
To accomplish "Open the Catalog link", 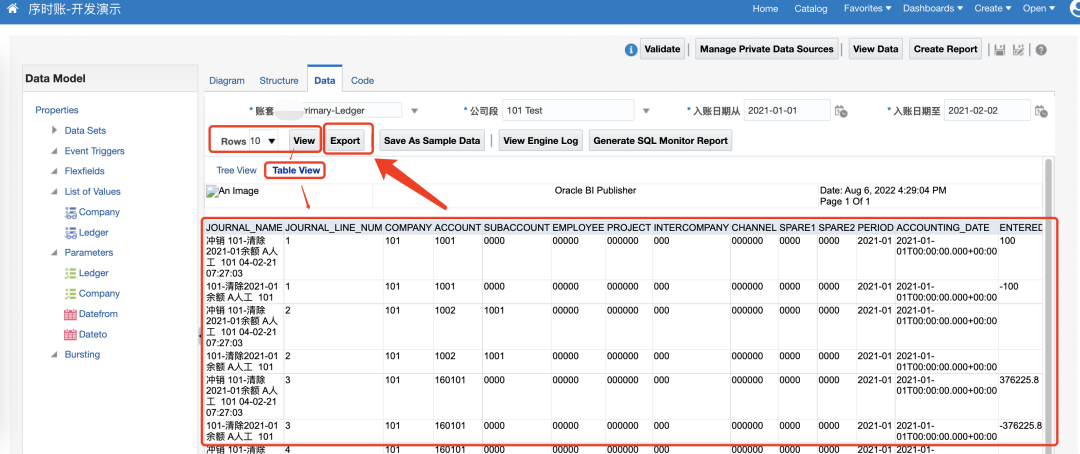I will tap(811, 8).
